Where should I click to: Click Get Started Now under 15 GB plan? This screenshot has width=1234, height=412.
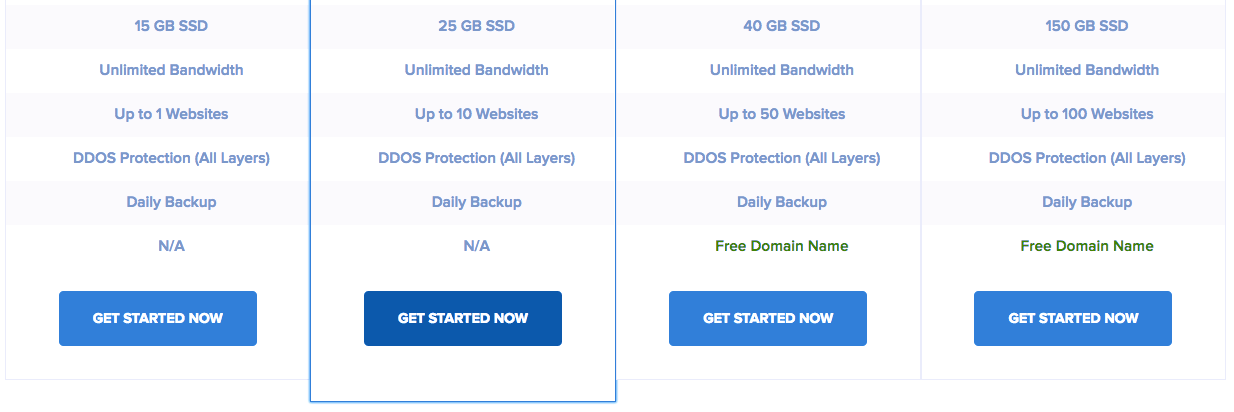pos(158,318)
